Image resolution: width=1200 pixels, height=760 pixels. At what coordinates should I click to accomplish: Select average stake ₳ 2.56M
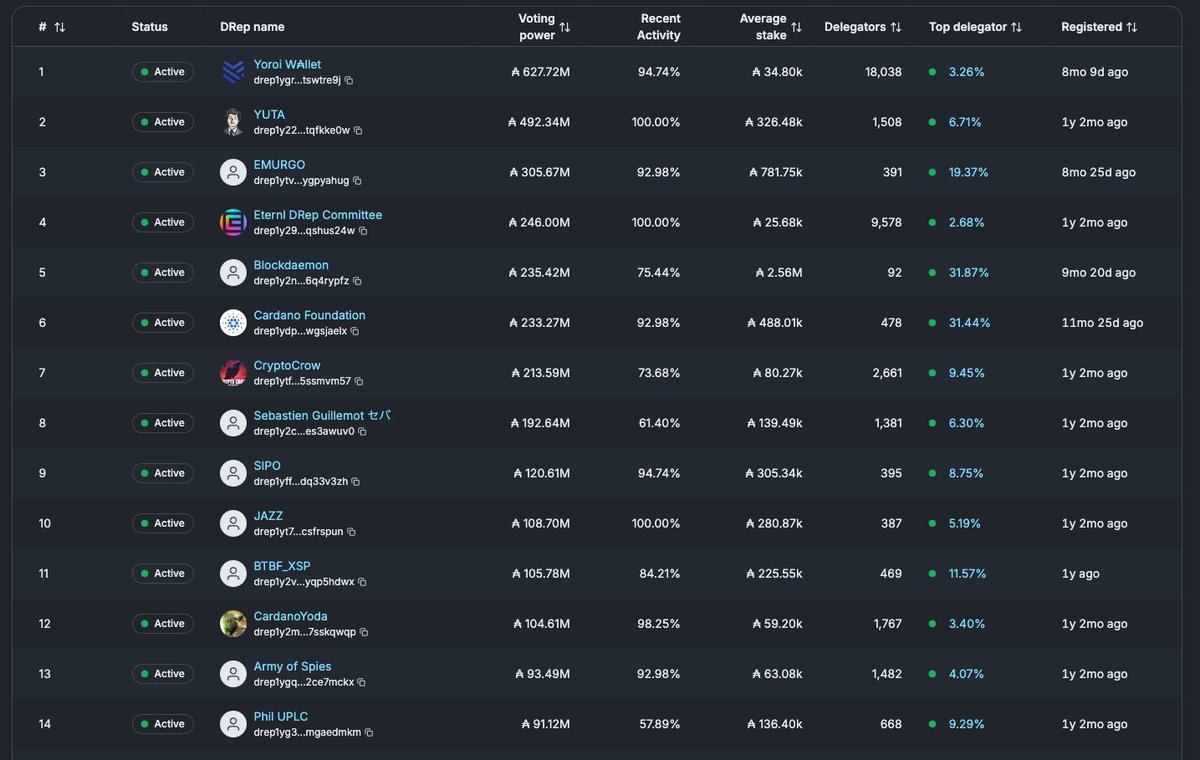[x=779, y=272]
